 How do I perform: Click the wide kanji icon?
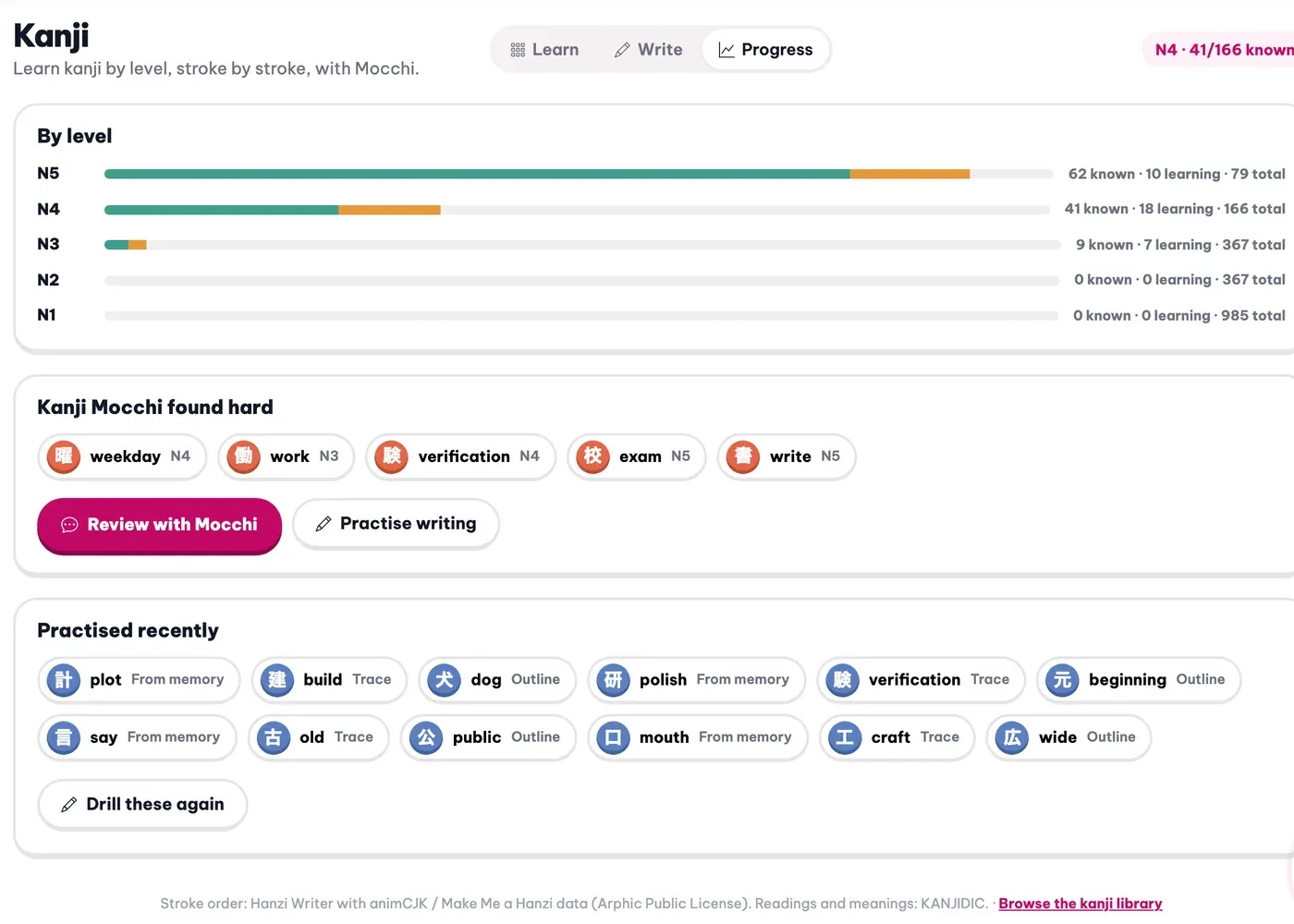(x=1013, y=737)
